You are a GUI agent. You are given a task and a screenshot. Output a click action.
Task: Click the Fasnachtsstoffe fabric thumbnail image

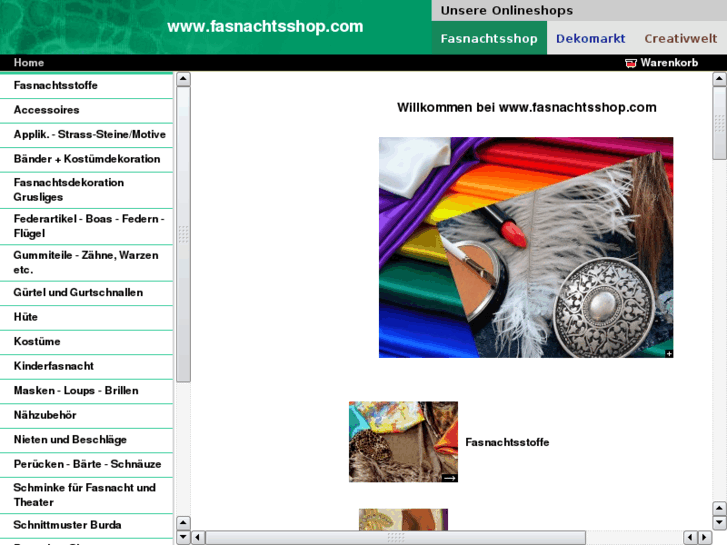coord(403,442)
